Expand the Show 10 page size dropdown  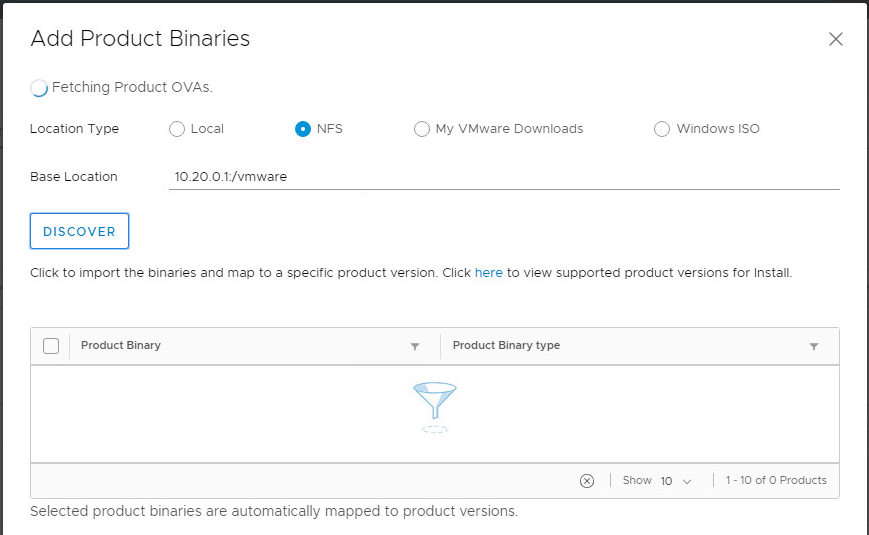tap(676, 481)
